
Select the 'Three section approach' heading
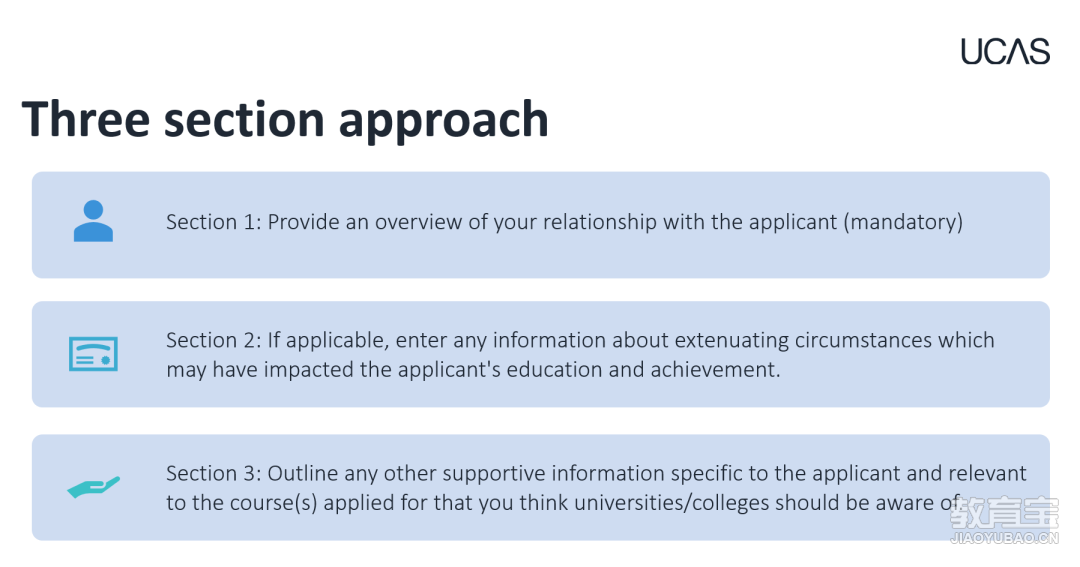click(x=285, y=119)
